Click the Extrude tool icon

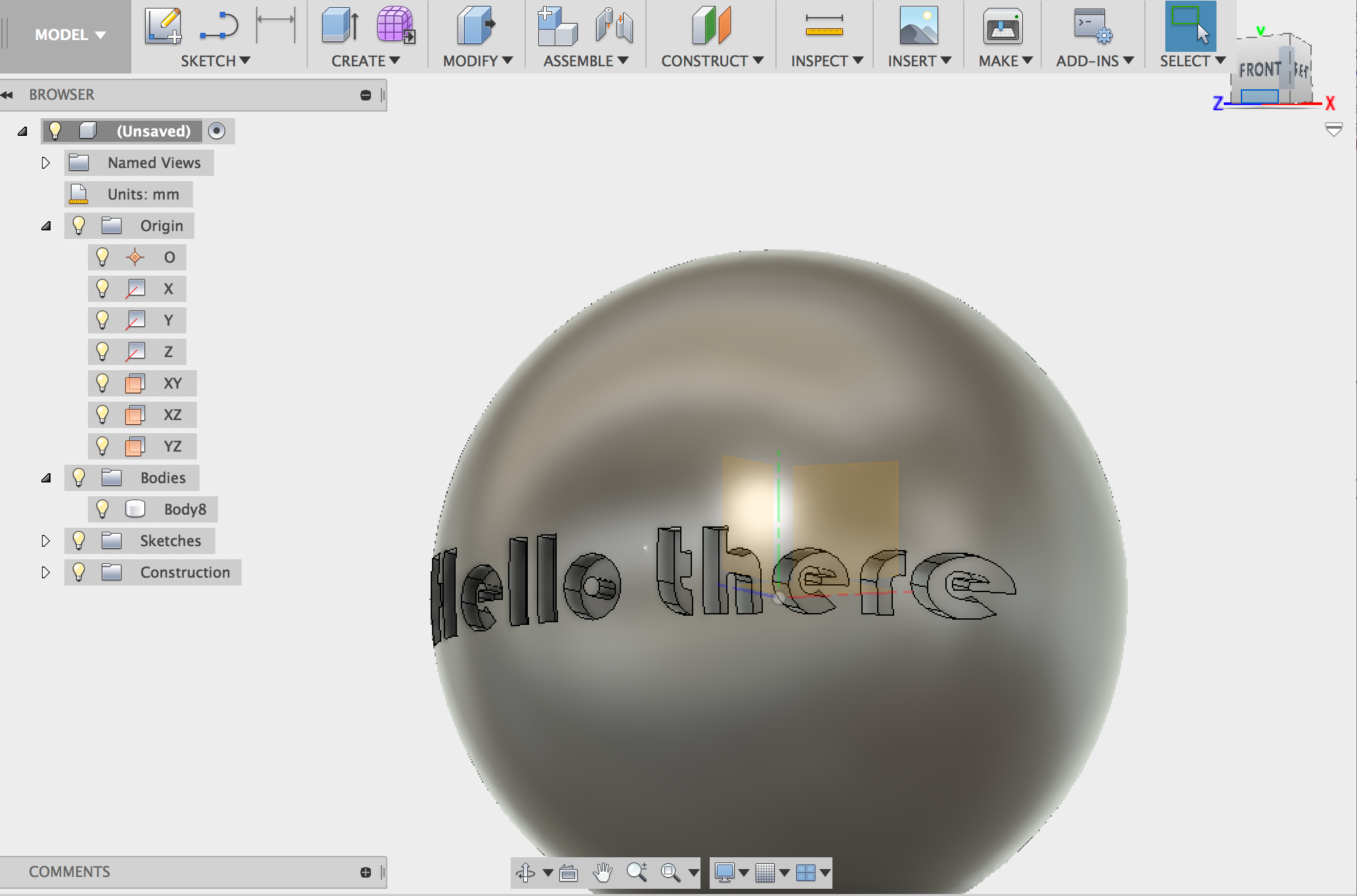[x=340, y=26]
